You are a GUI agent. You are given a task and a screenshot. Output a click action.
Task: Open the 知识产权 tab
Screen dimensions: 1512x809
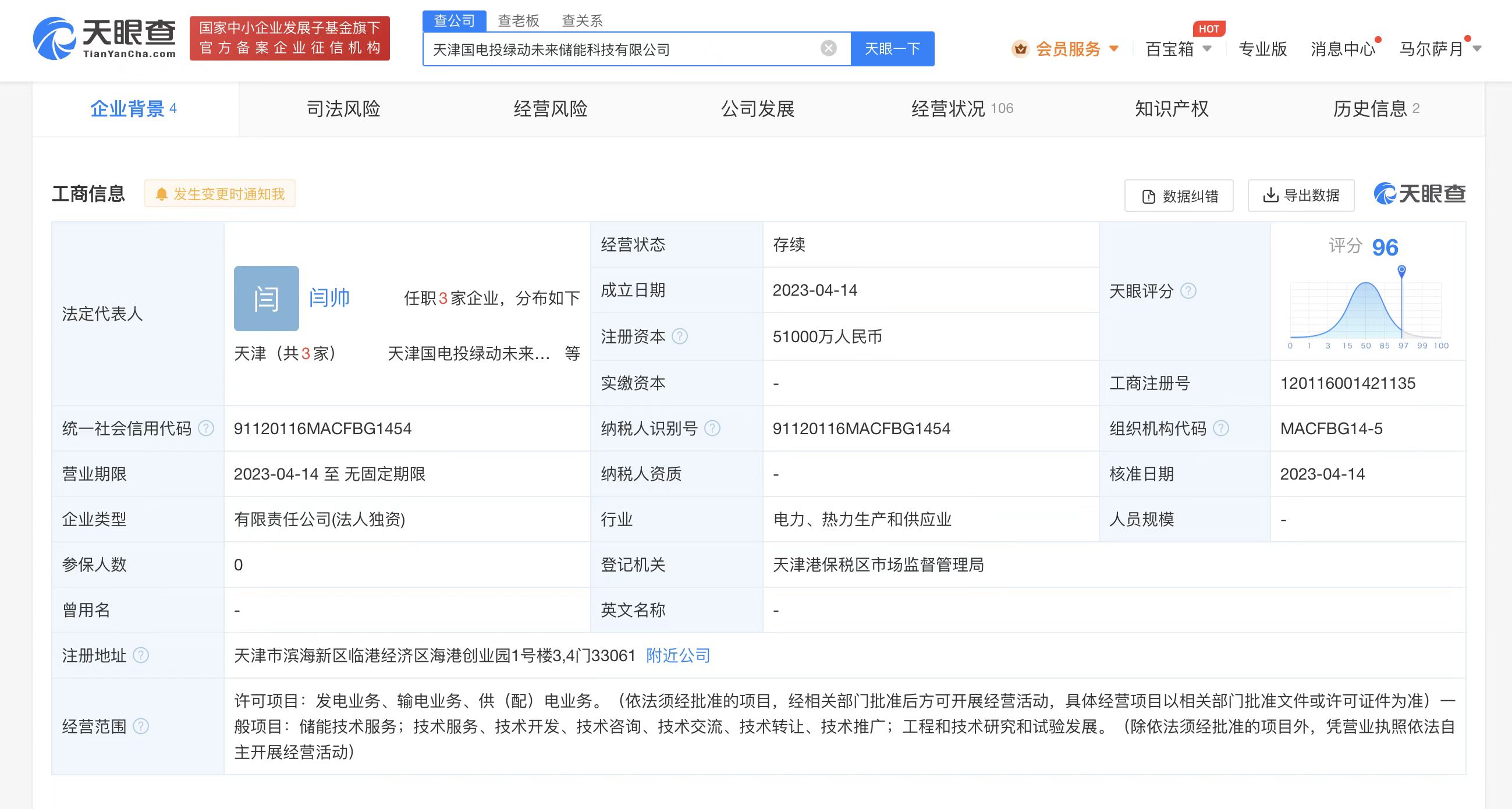click(1172, 109)
